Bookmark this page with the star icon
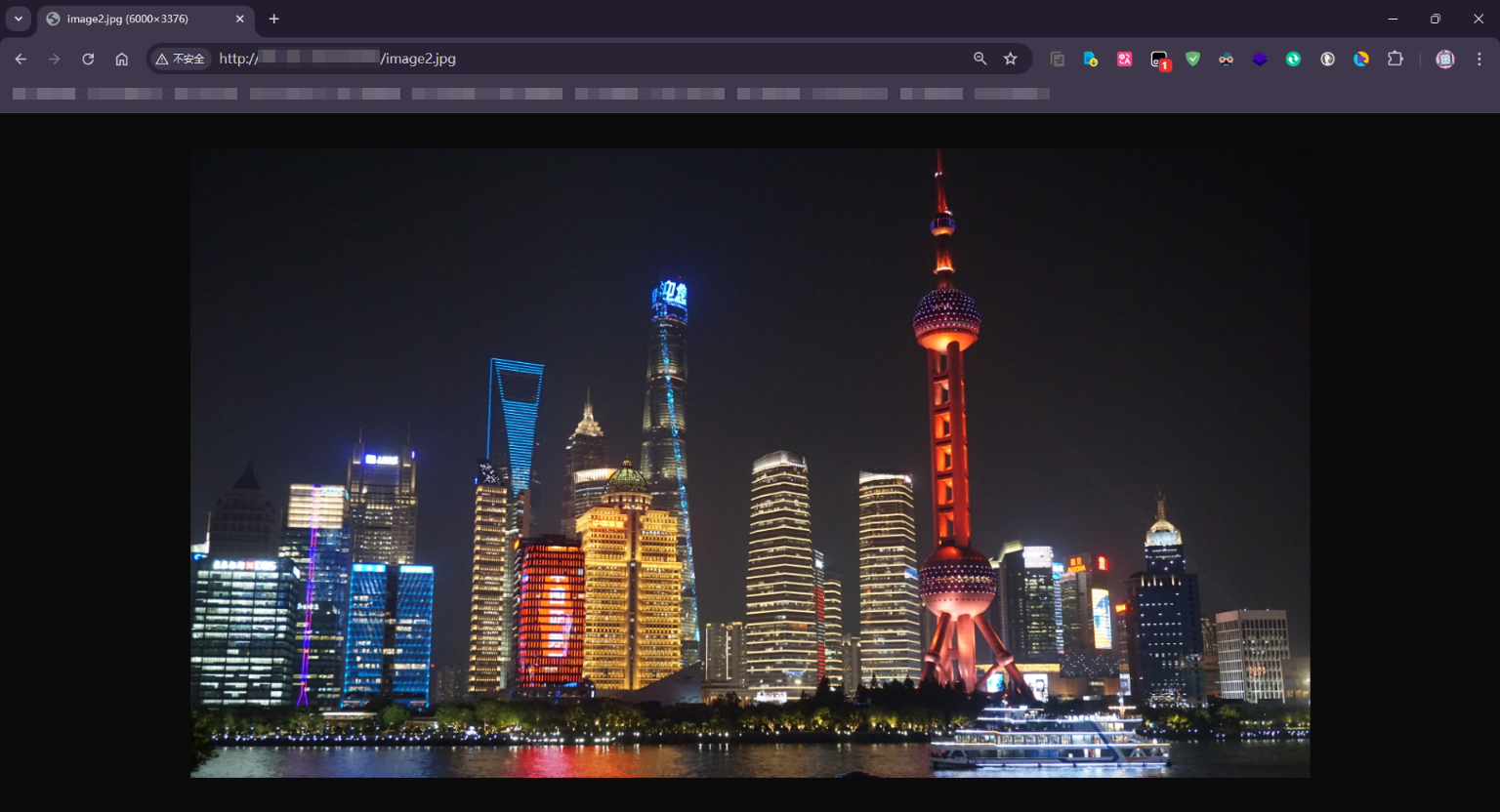Image resolution: width=1500 pixels, height=812 pixels. (x=1011, y=59)
